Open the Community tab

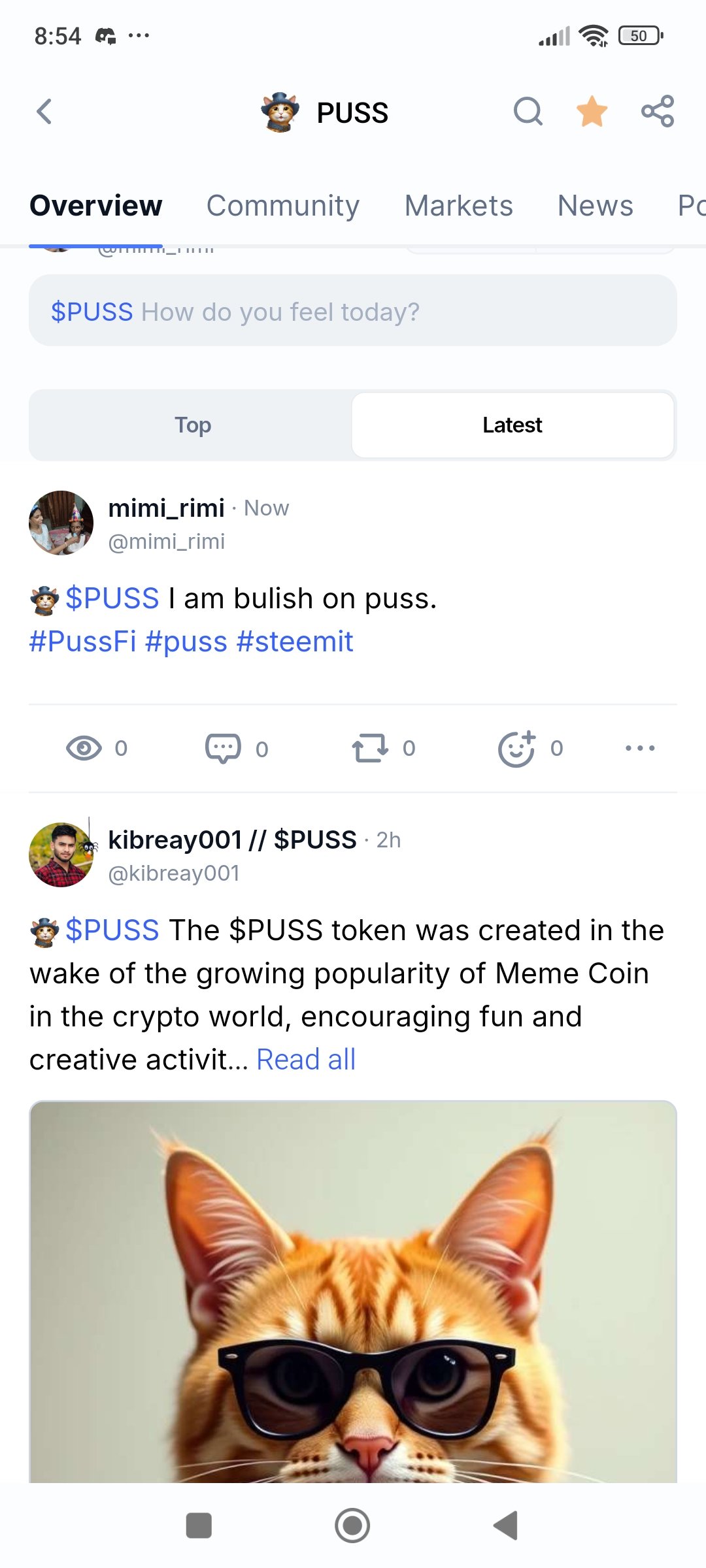pos(283,206)
